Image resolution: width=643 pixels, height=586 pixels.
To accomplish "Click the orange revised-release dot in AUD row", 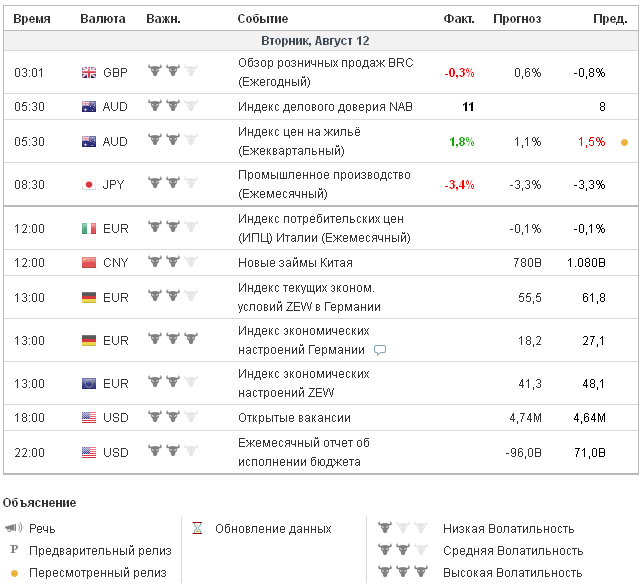I will point(625,142).
